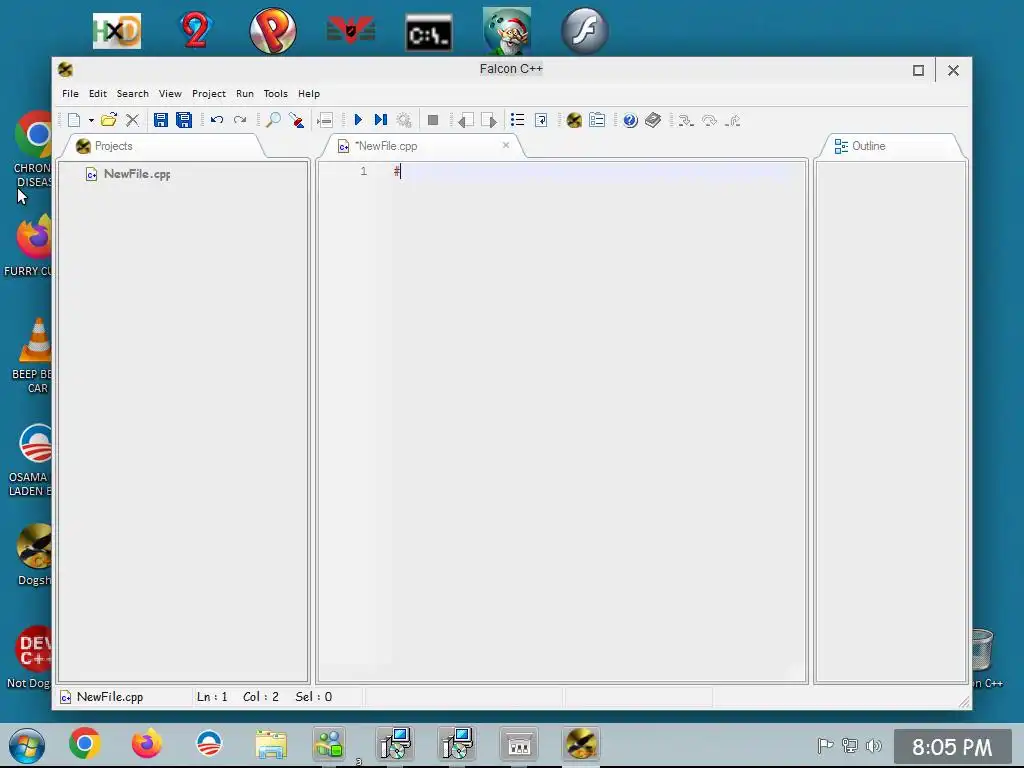Click the Save All toolbar icon

184,120
